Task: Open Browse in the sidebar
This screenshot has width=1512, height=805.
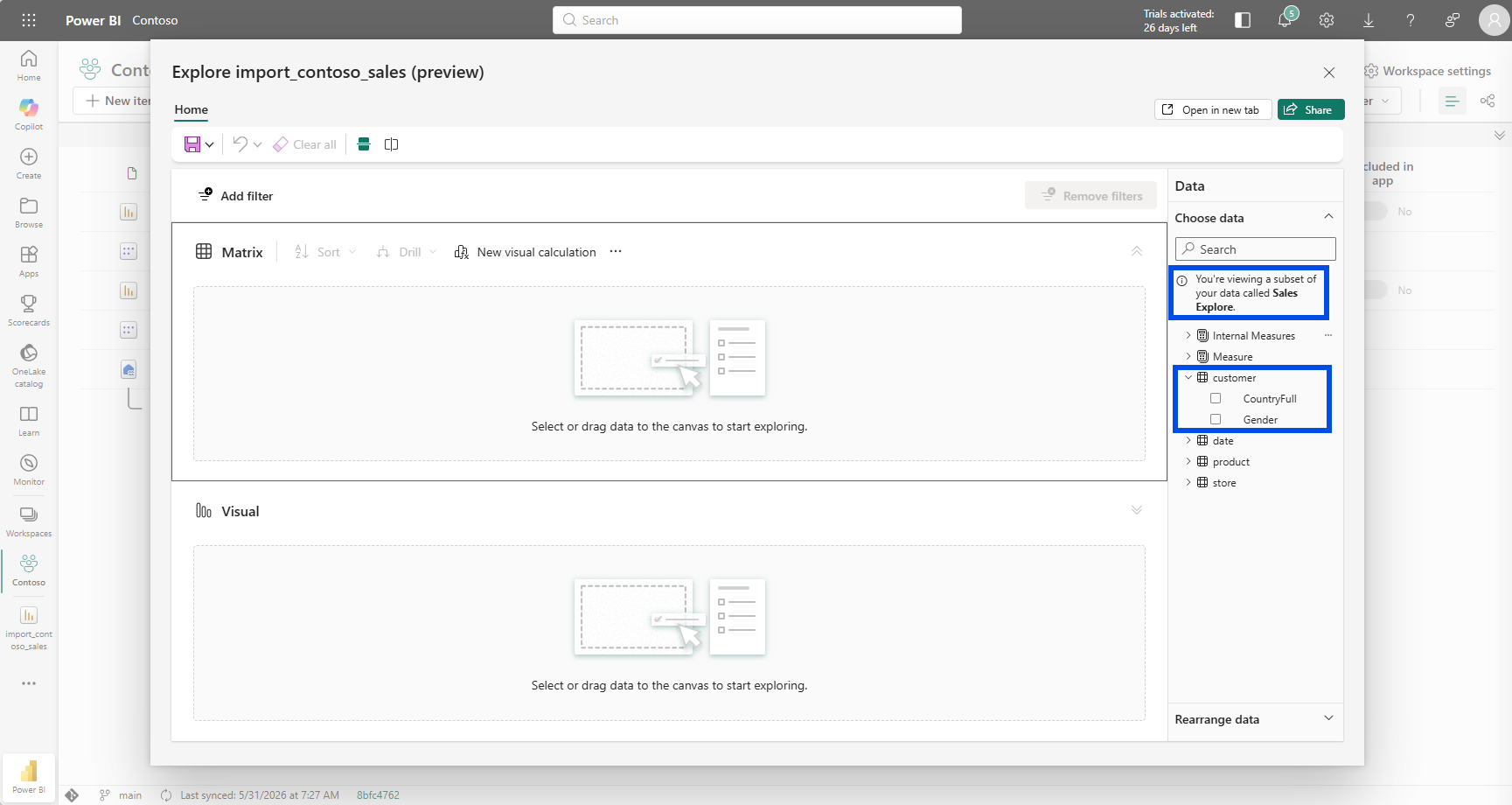Action: (29, 213)
